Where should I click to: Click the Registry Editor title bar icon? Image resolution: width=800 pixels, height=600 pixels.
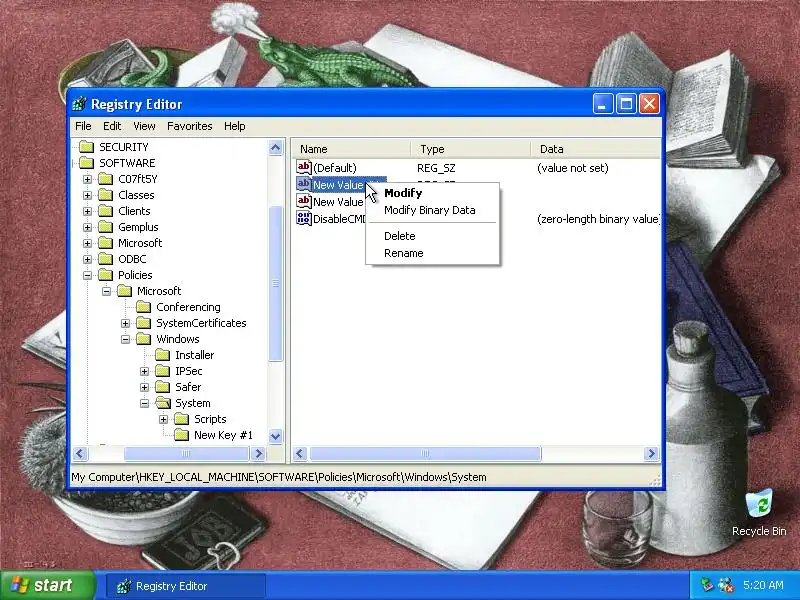point(80,104)
